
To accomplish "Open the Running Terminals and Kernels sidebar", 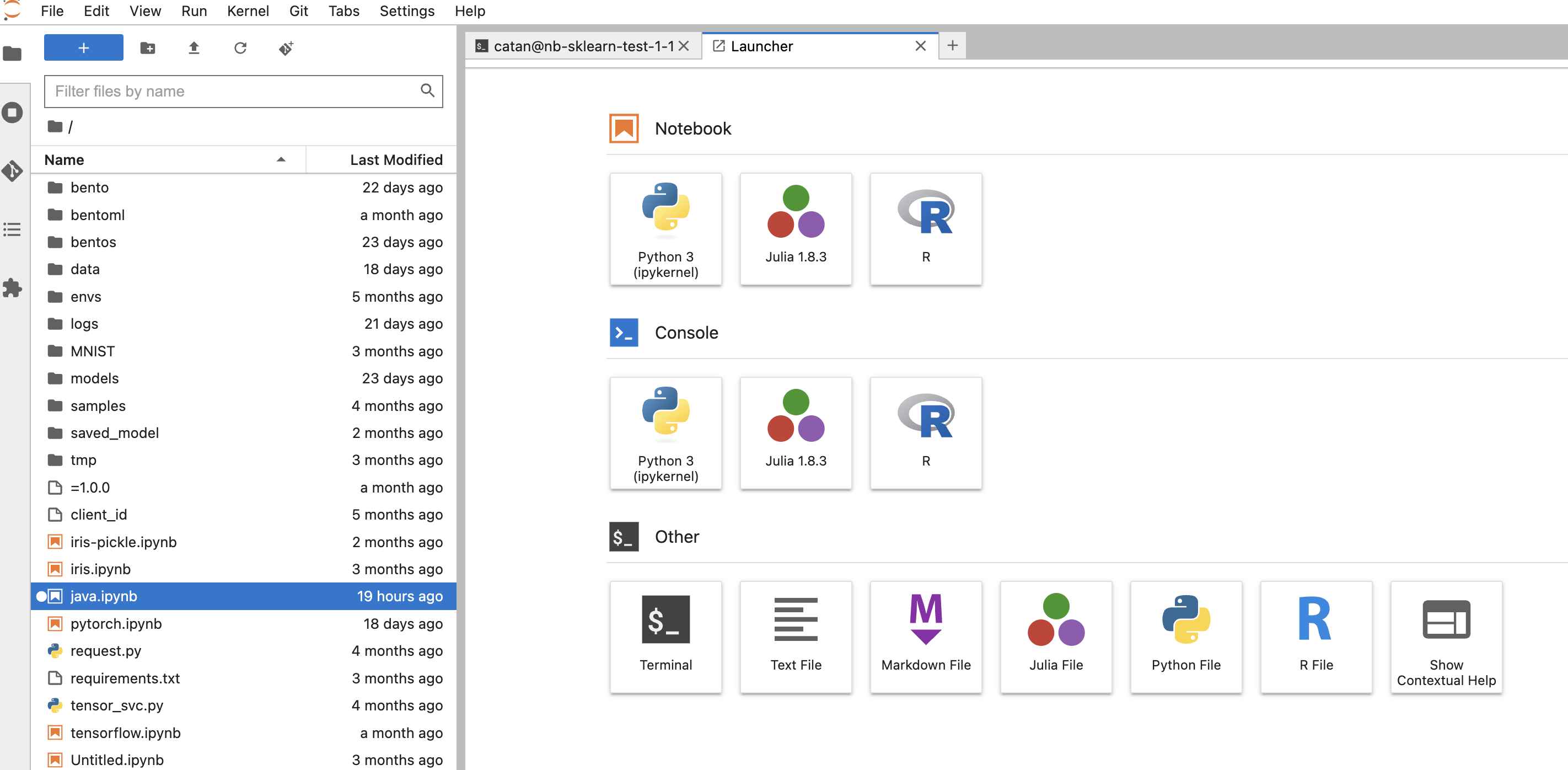I will (12, 113).
